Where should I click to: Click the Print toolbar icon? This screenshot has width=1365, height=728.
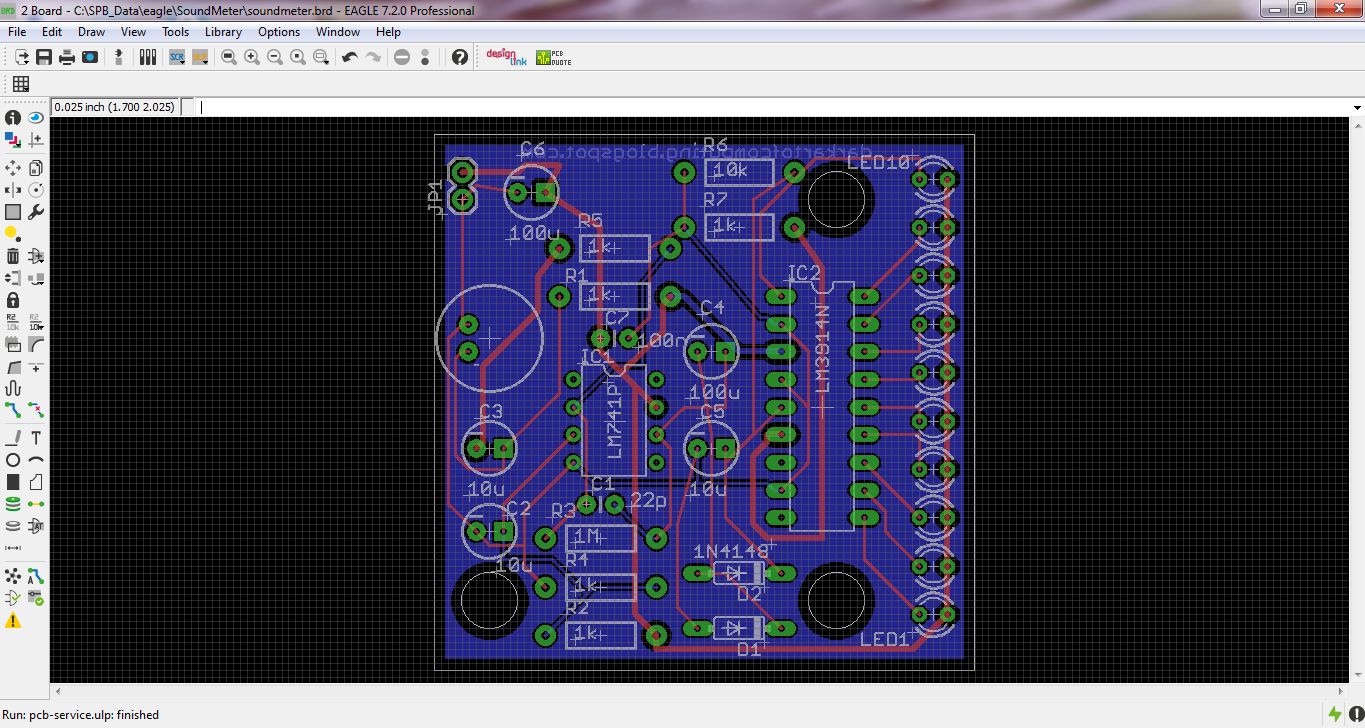pos(67,58)
